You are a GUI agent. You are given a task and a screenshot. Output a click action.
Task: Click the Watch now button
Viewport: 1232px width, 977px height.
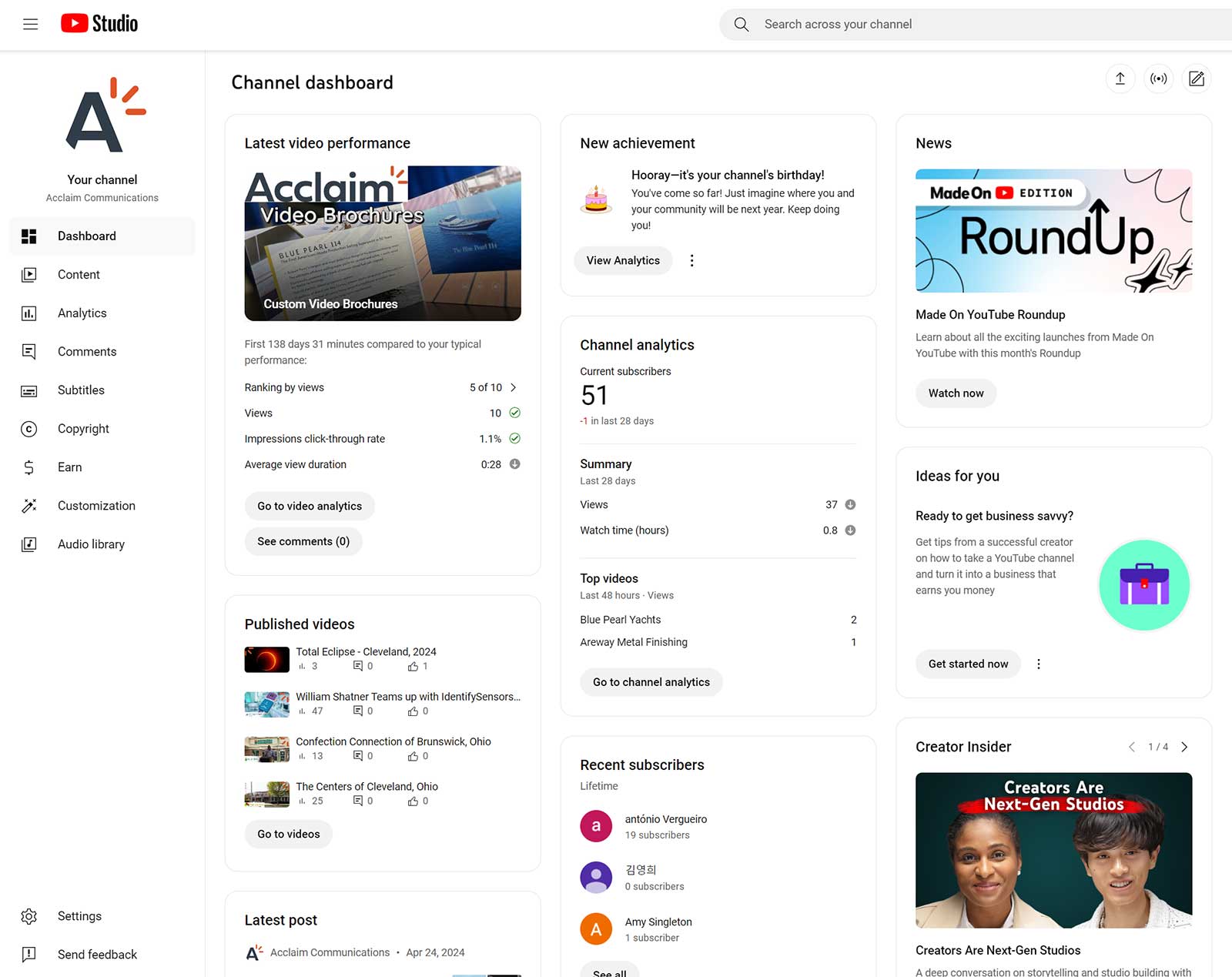click(956, 393)
